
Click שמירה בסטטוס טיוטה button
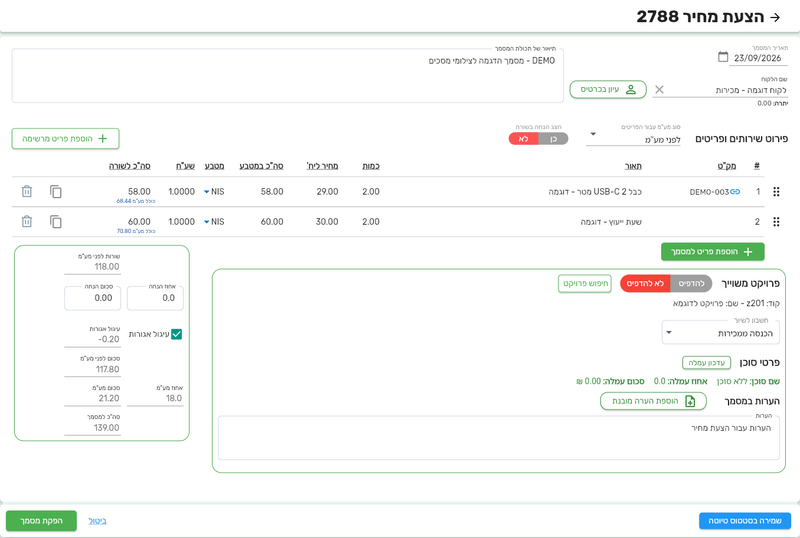coord(745,521)
